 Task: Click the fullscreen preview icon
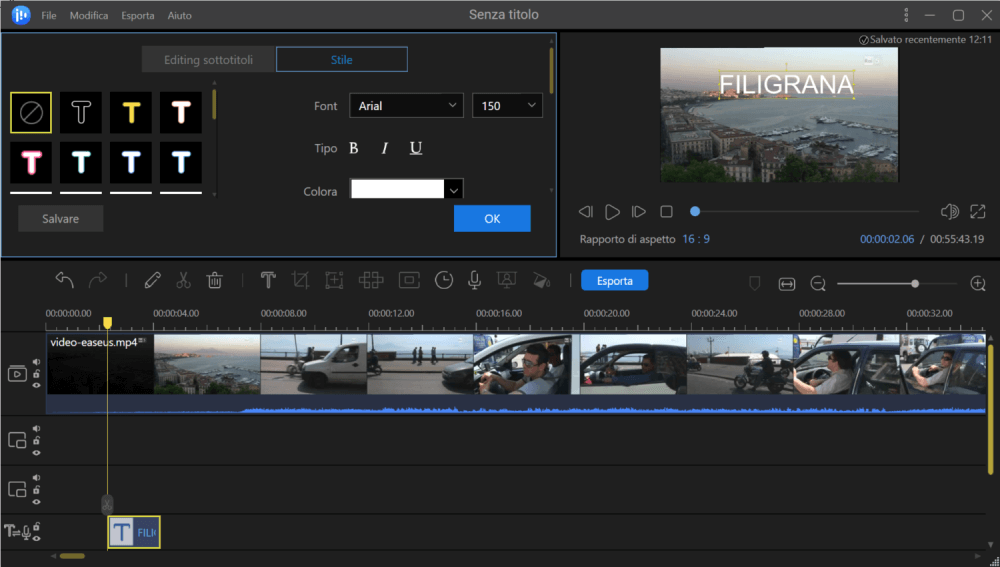tap(977, 212)
